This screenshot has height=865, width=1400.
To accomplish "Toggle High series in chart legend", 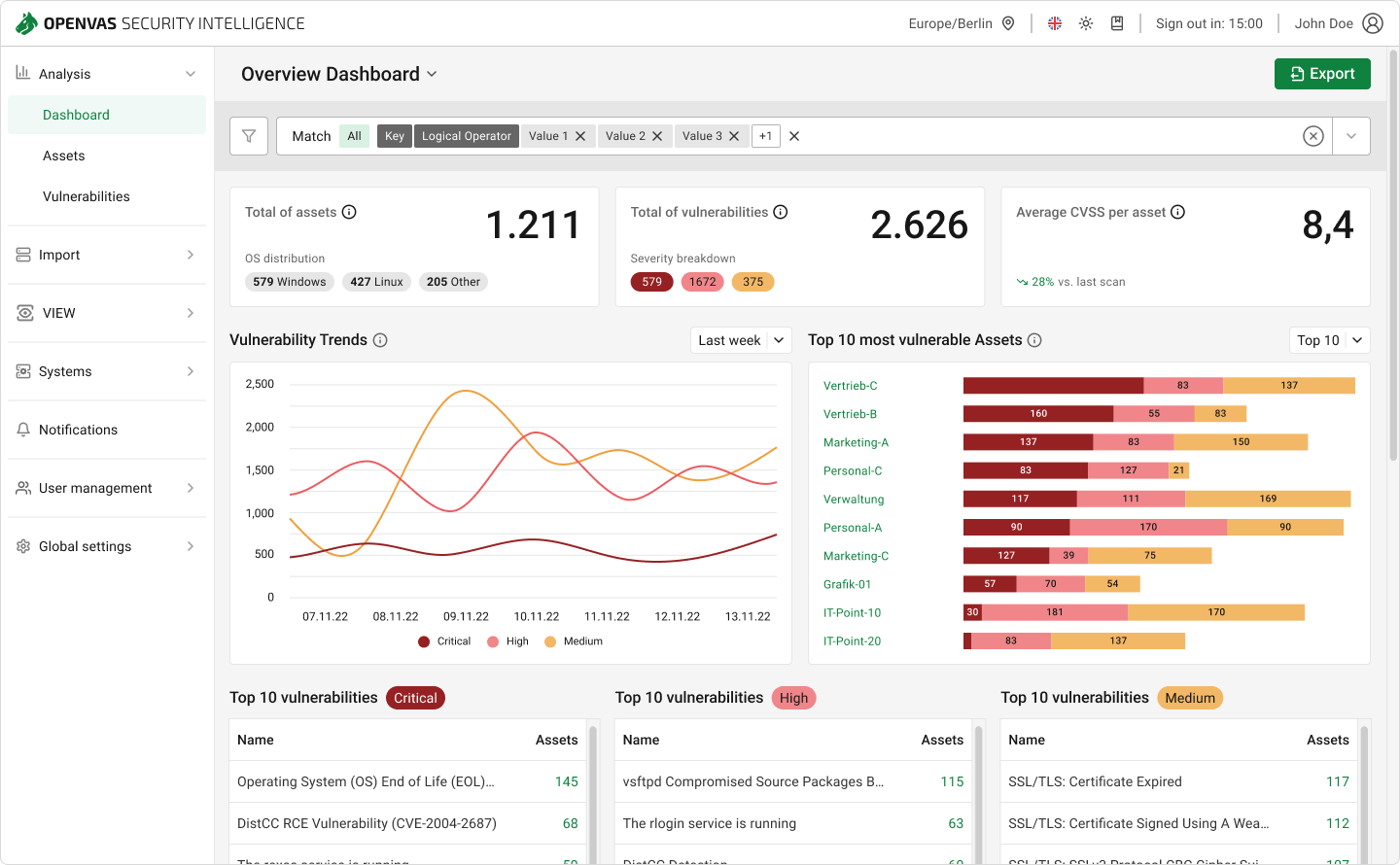I will pos(507,641).
